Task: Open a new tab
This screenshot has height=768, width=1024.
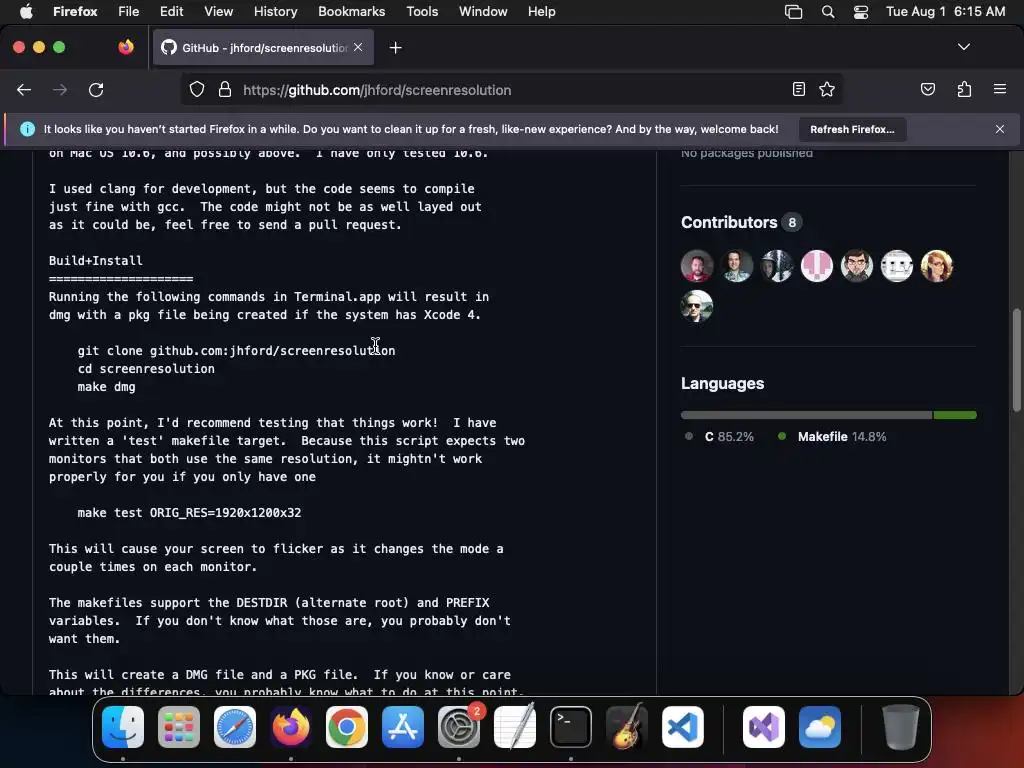Action: coord(395,48)
